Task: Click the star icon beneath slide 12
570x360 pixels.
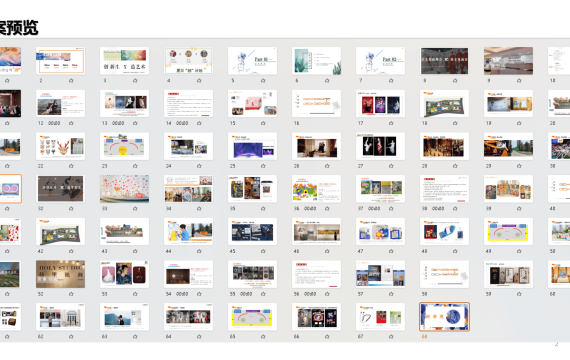Action: (x=71, y=123)
